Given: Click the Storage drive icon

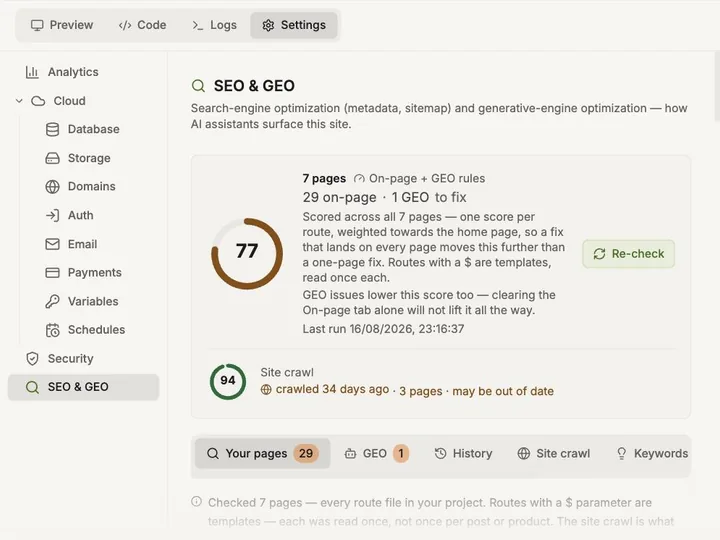Looking at the screenshot, I should click(52, 158).
